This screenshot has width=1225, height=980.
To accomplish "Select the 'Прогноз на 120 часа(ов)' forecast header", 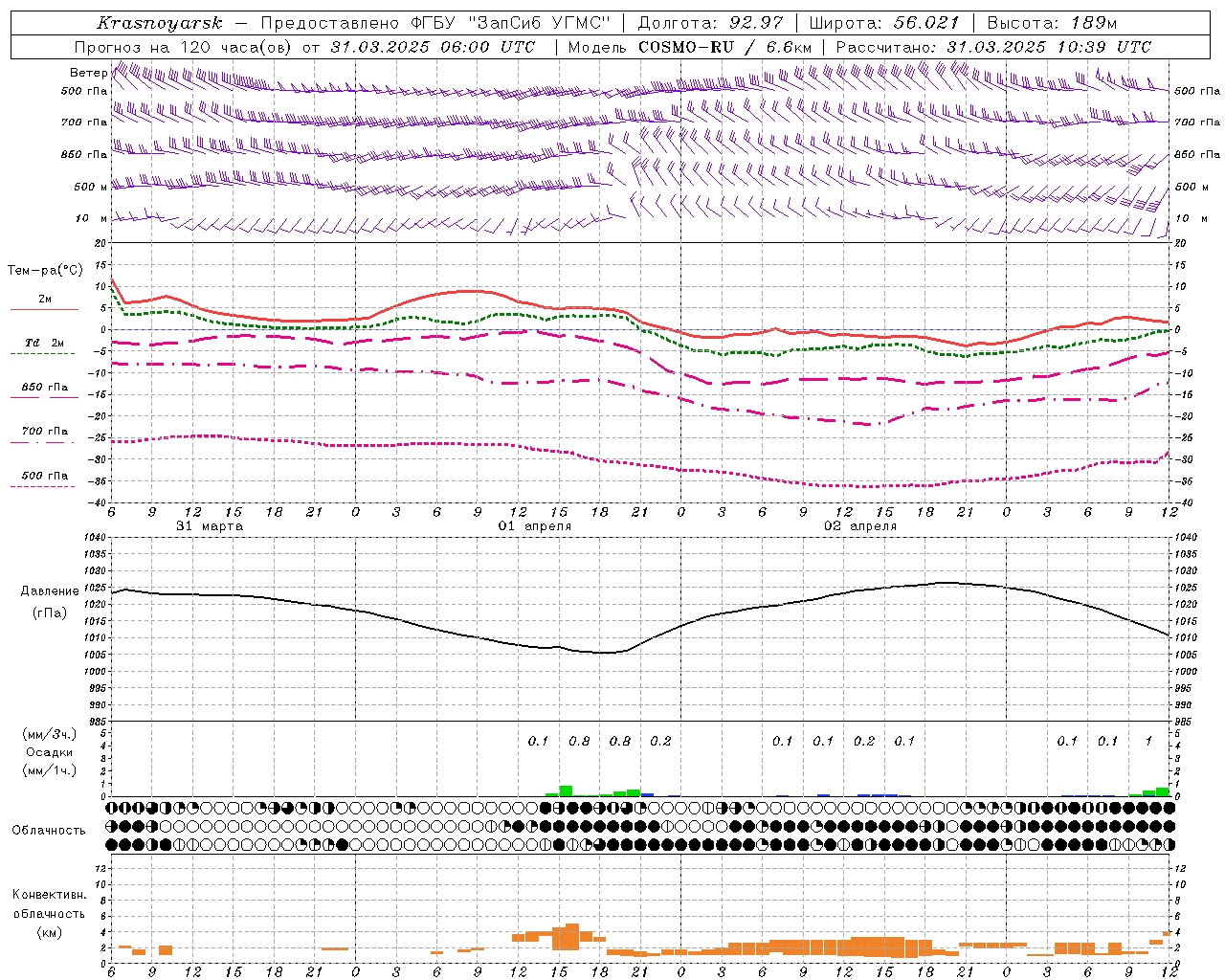I will (184, 47).
